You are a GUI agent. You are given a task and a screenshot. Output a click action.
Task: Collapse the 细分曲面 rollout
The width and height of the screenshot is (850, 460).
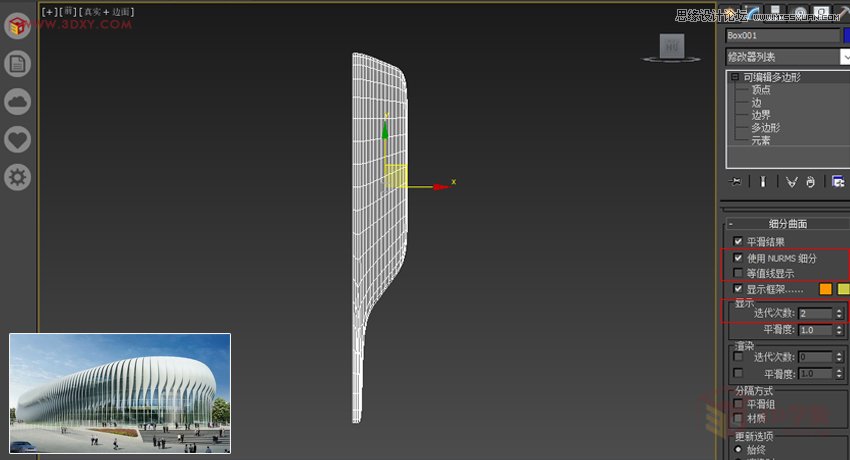click(x=731, y=224)
